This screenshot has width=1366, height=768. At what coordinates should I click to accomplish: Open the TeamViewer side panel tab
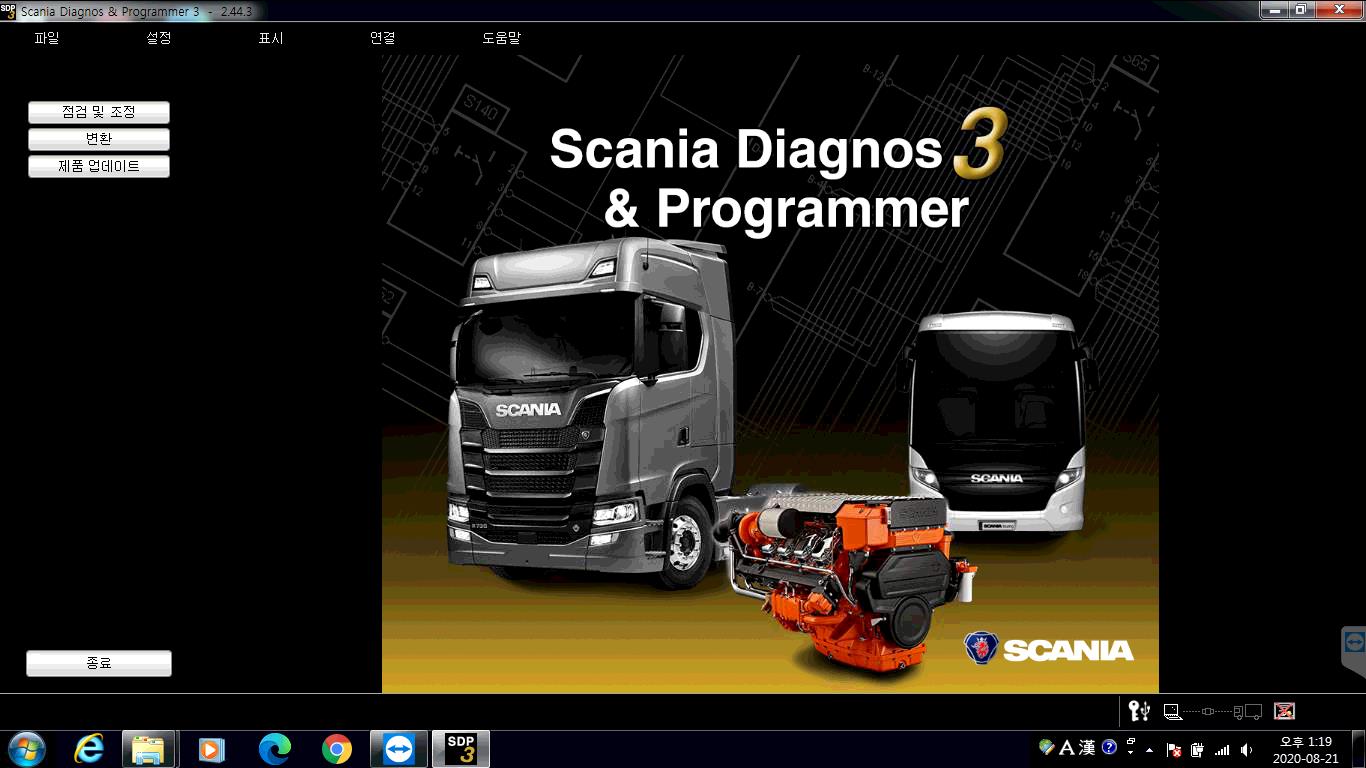click(1354, 651)
